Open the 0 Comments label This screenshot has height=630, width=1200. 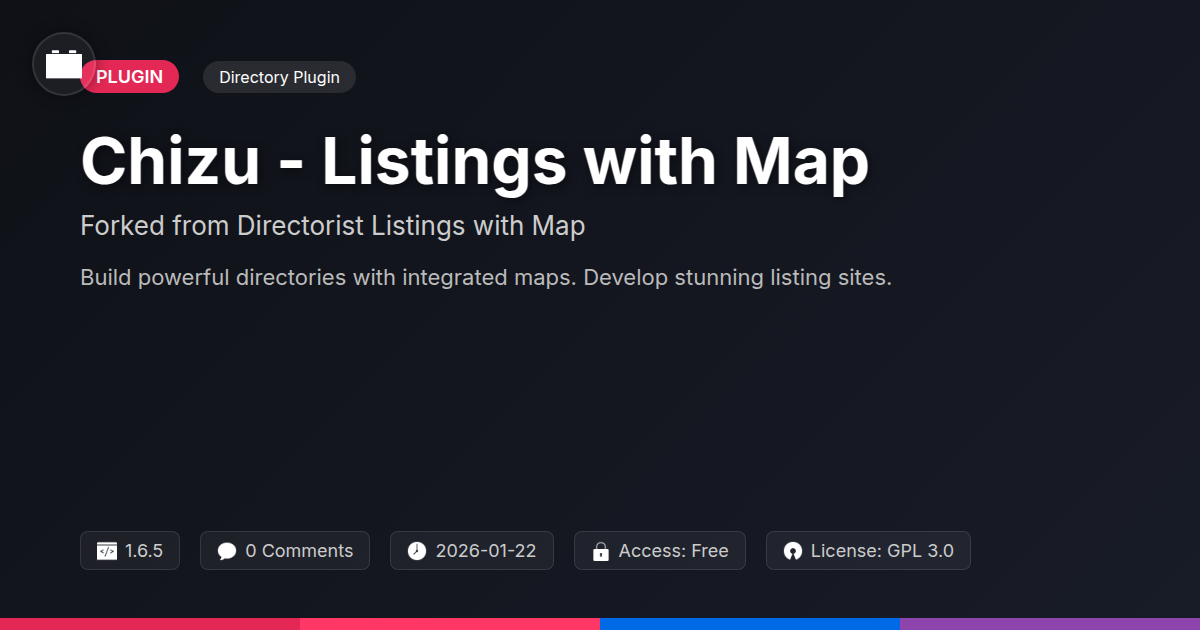coord(299,551)
